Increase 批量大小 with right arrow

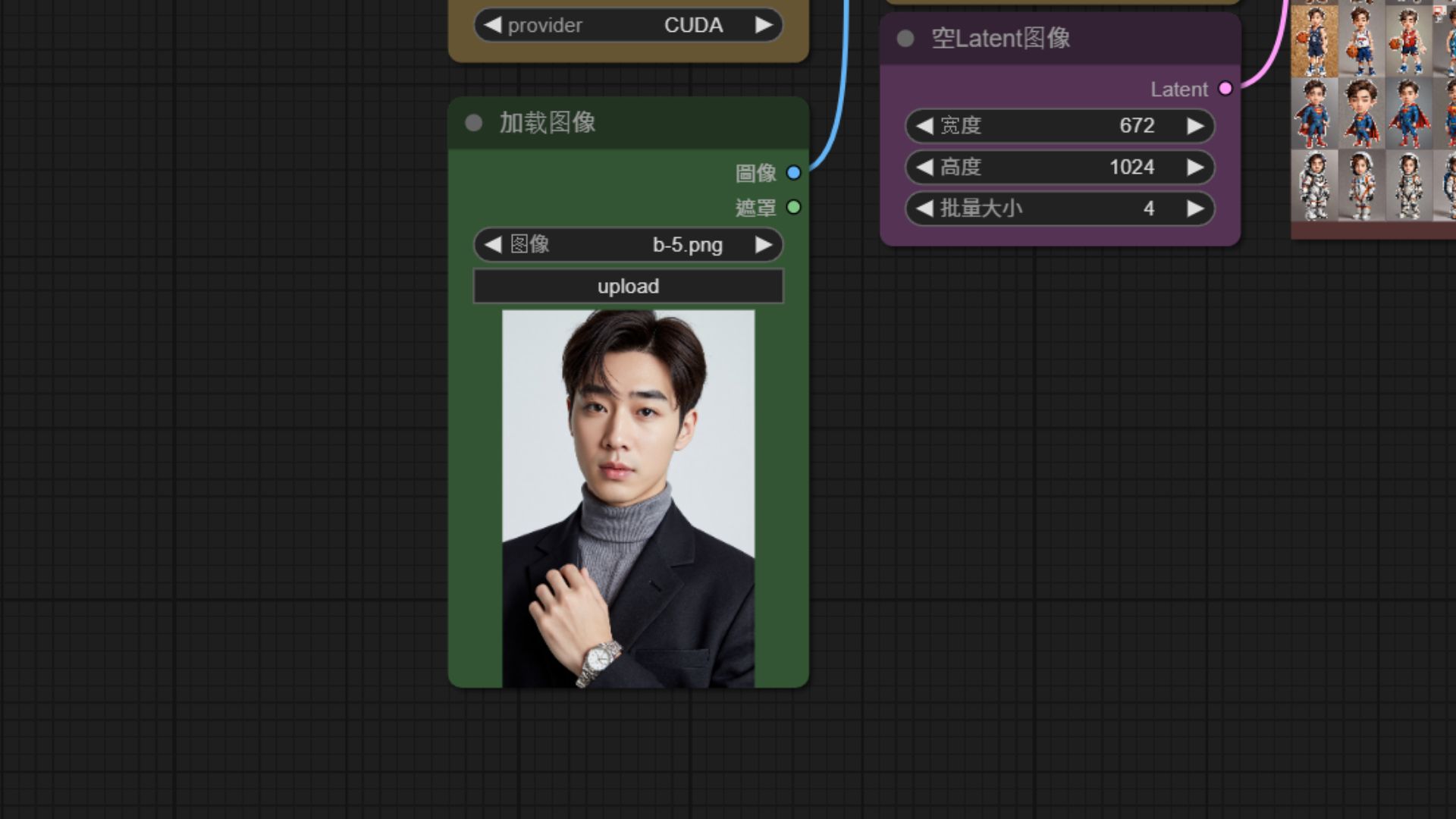point(1195,208)
